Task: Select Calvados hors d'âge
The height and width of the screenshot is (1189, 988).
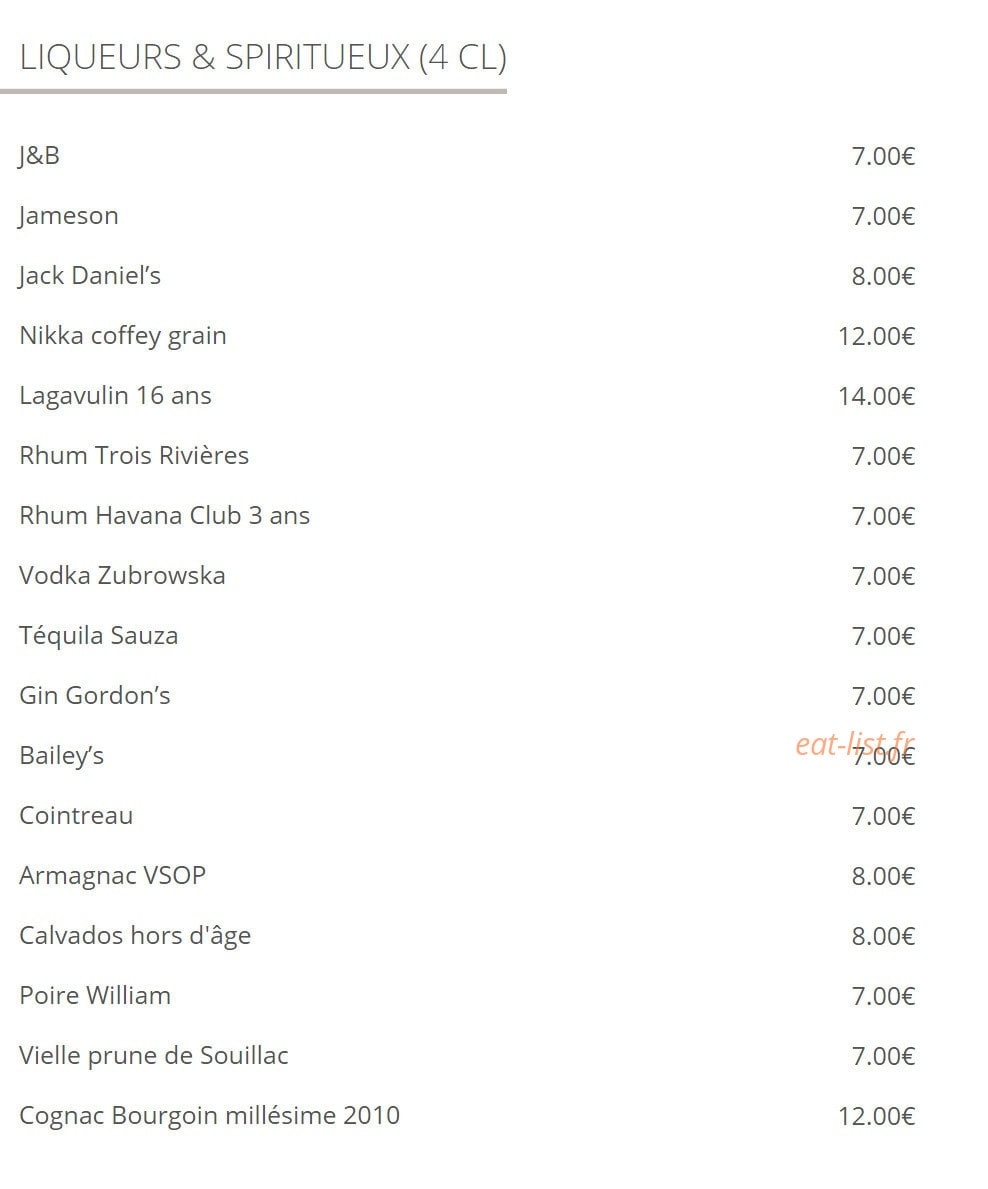Action: [135, 936]
